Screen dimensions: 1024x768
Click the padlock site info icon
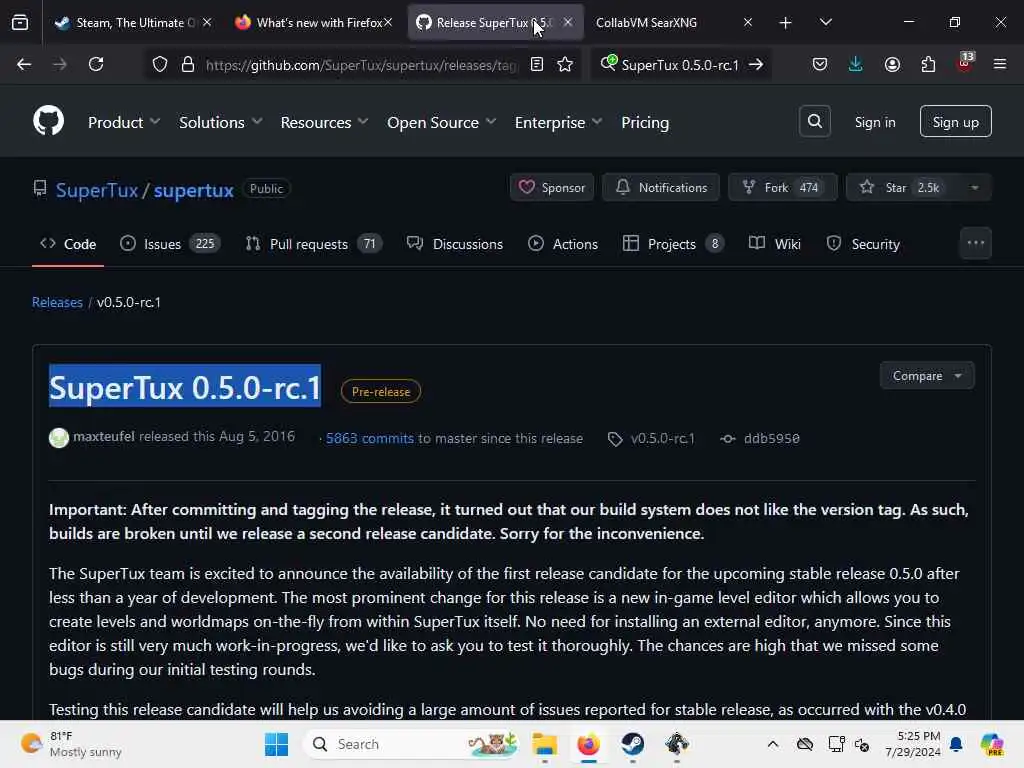coord(188,65)
